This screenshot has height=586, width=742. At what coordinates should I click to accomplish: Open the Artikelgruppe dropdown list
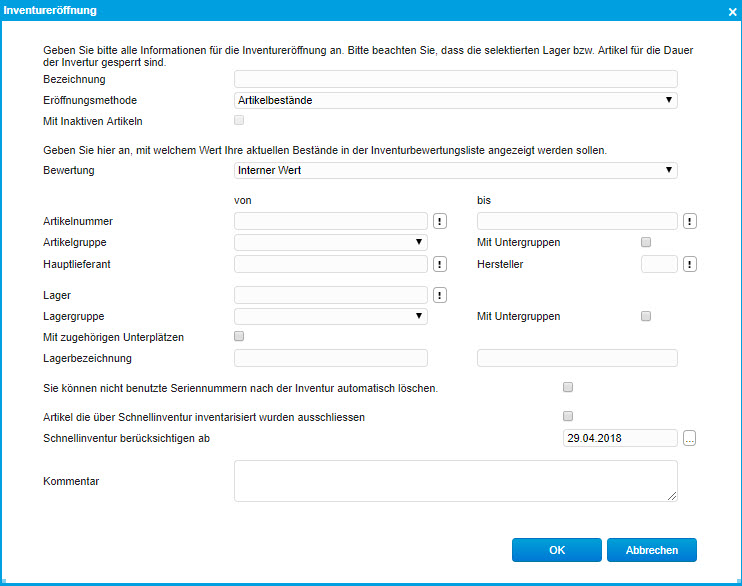330,242
